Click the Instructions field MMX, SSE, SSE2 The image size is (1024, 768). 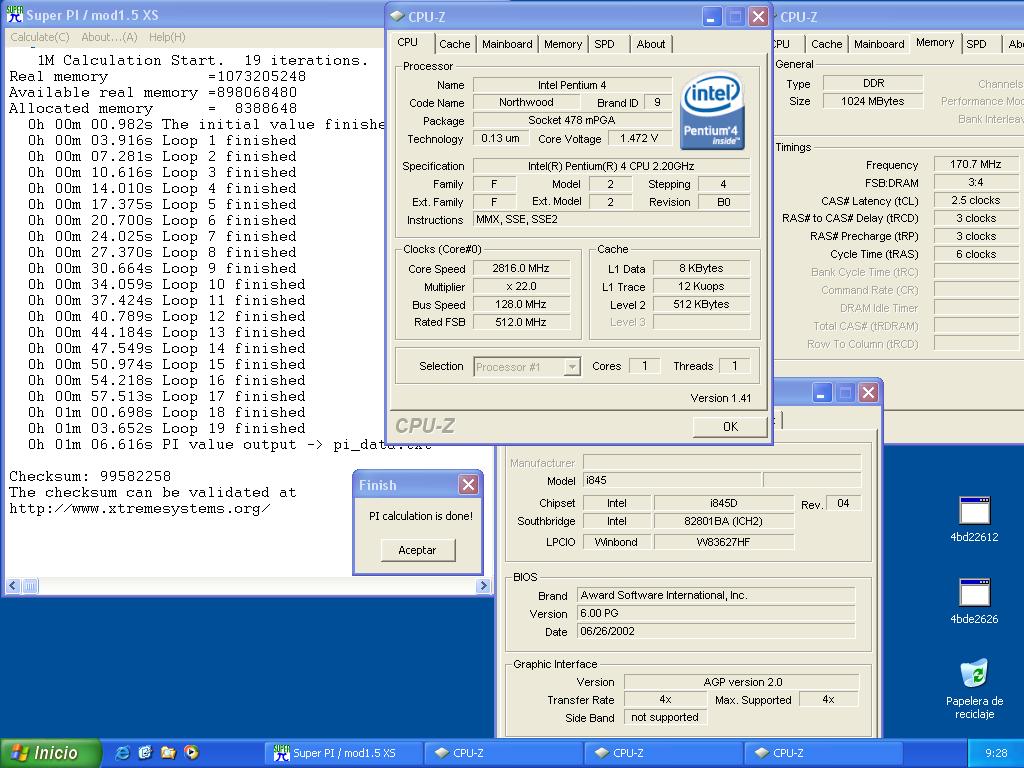tap(611, 219)
